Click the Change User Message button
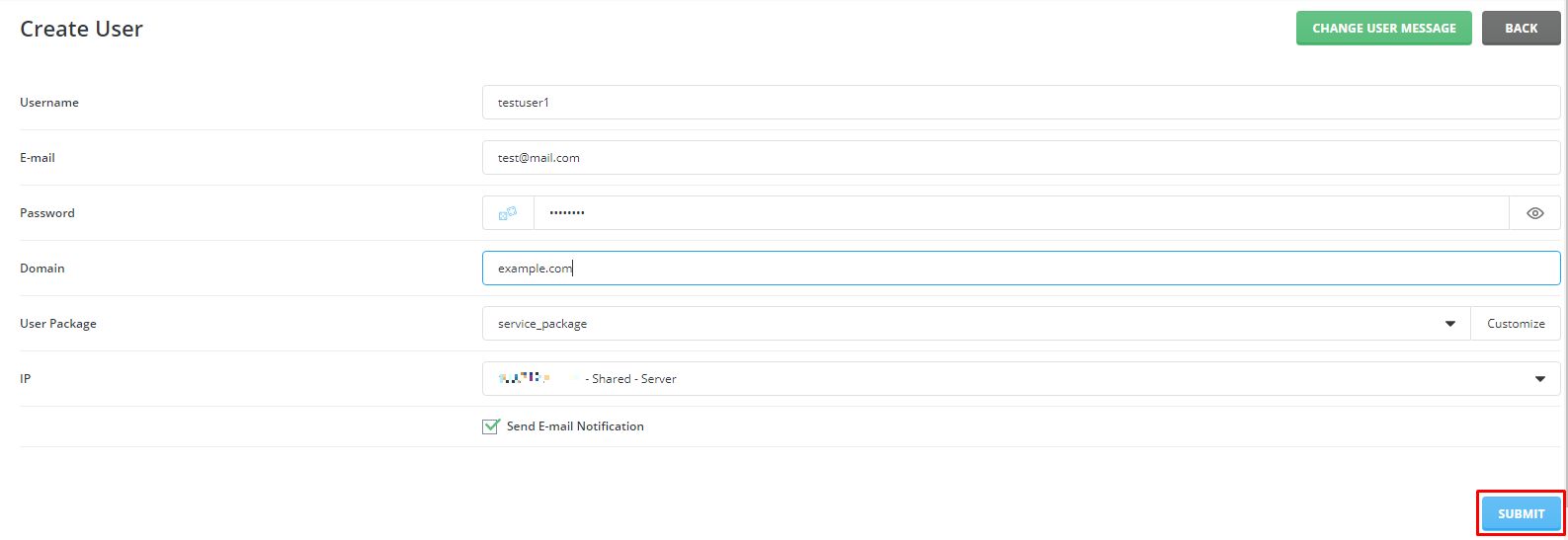Screen dimensions: 1568x540 (1383, 29)
